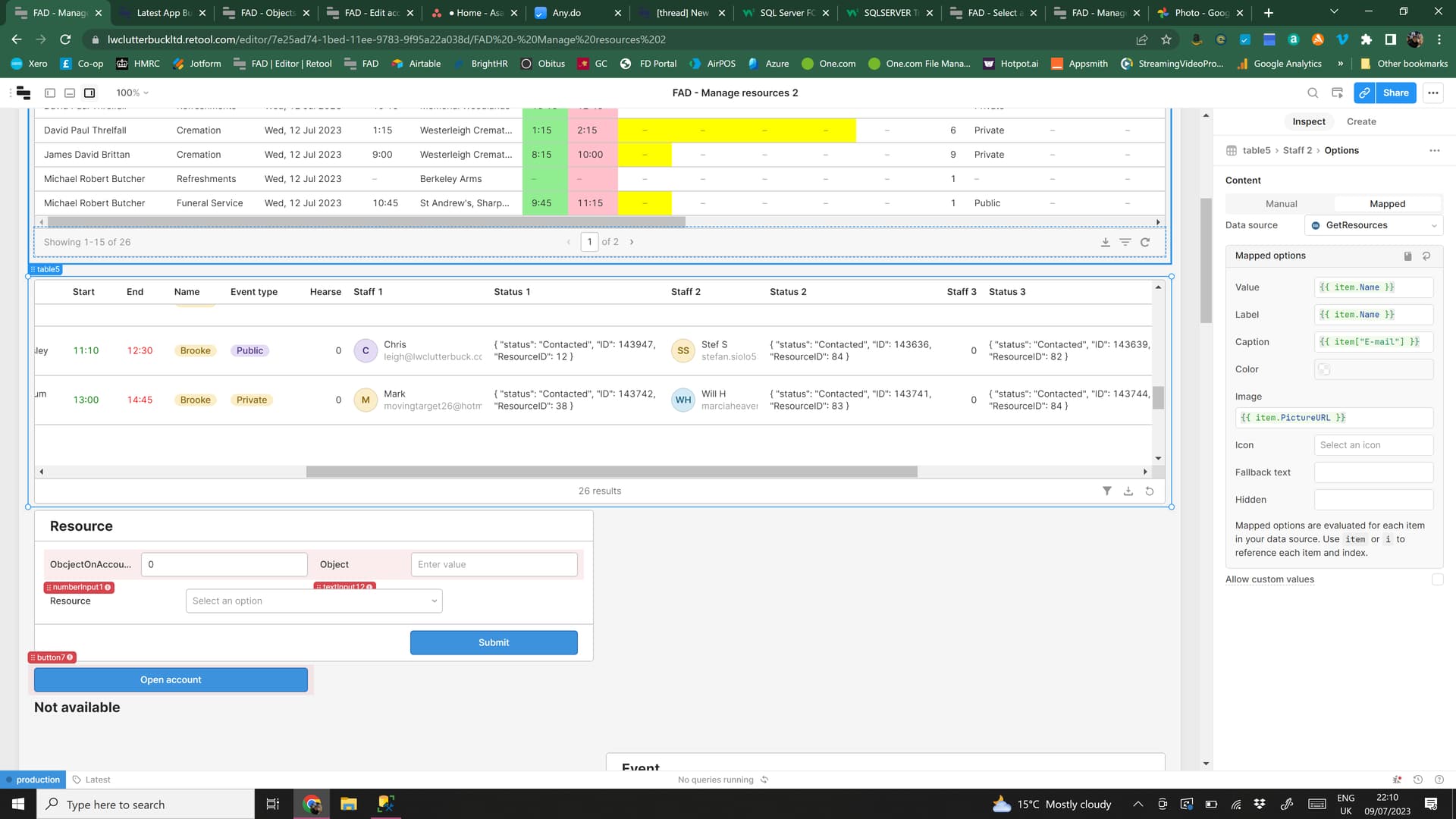Enable the Allow custom values checkbox
Image resolution: width=1456 pixels, height=819 pixels.
[1437, 579]
